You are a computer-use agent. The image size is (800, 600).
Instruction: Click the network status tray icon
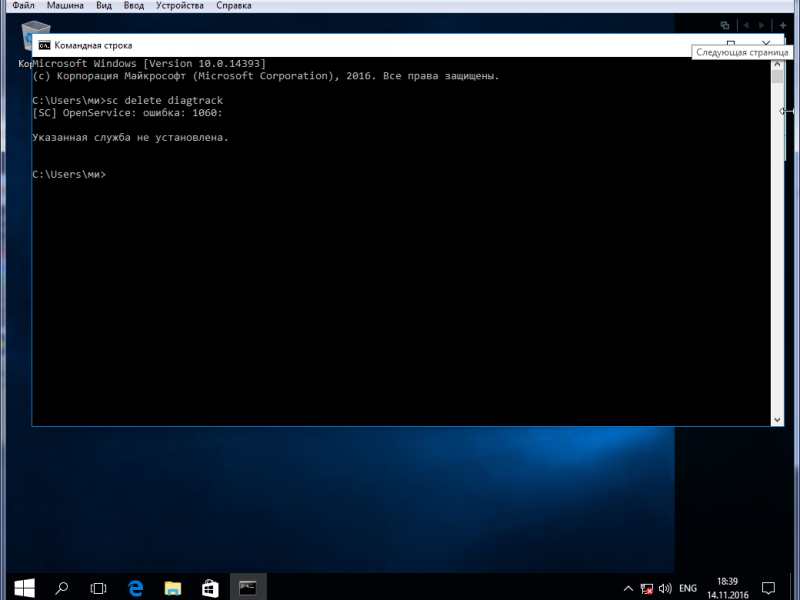pos(647,589)
